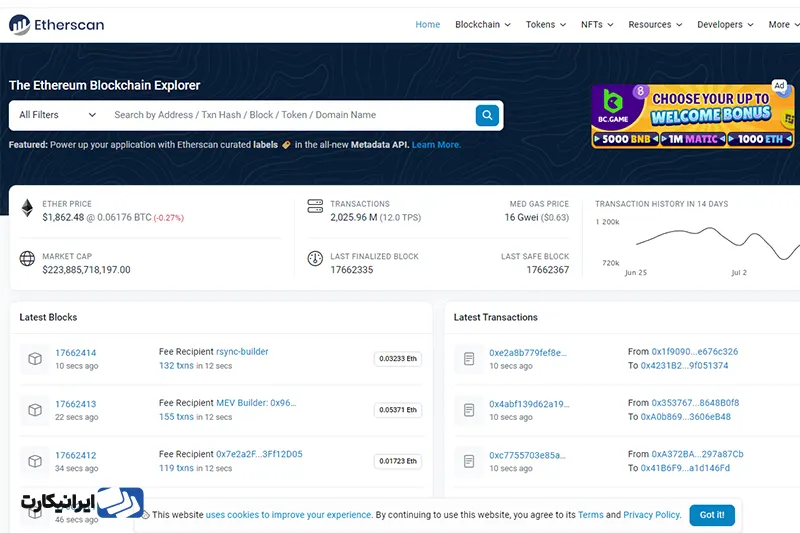
Task: Expand the Tokens menu
Action: click(546, 24)
